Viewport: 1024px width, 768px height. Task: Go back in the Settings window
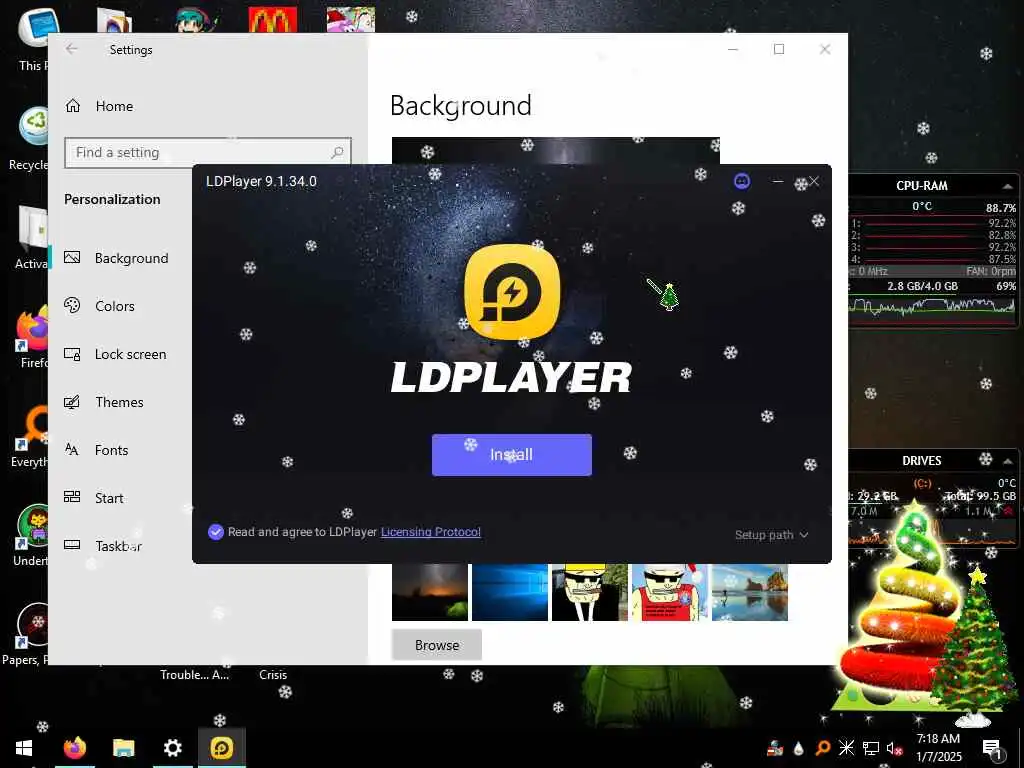[x=72, y=49]
